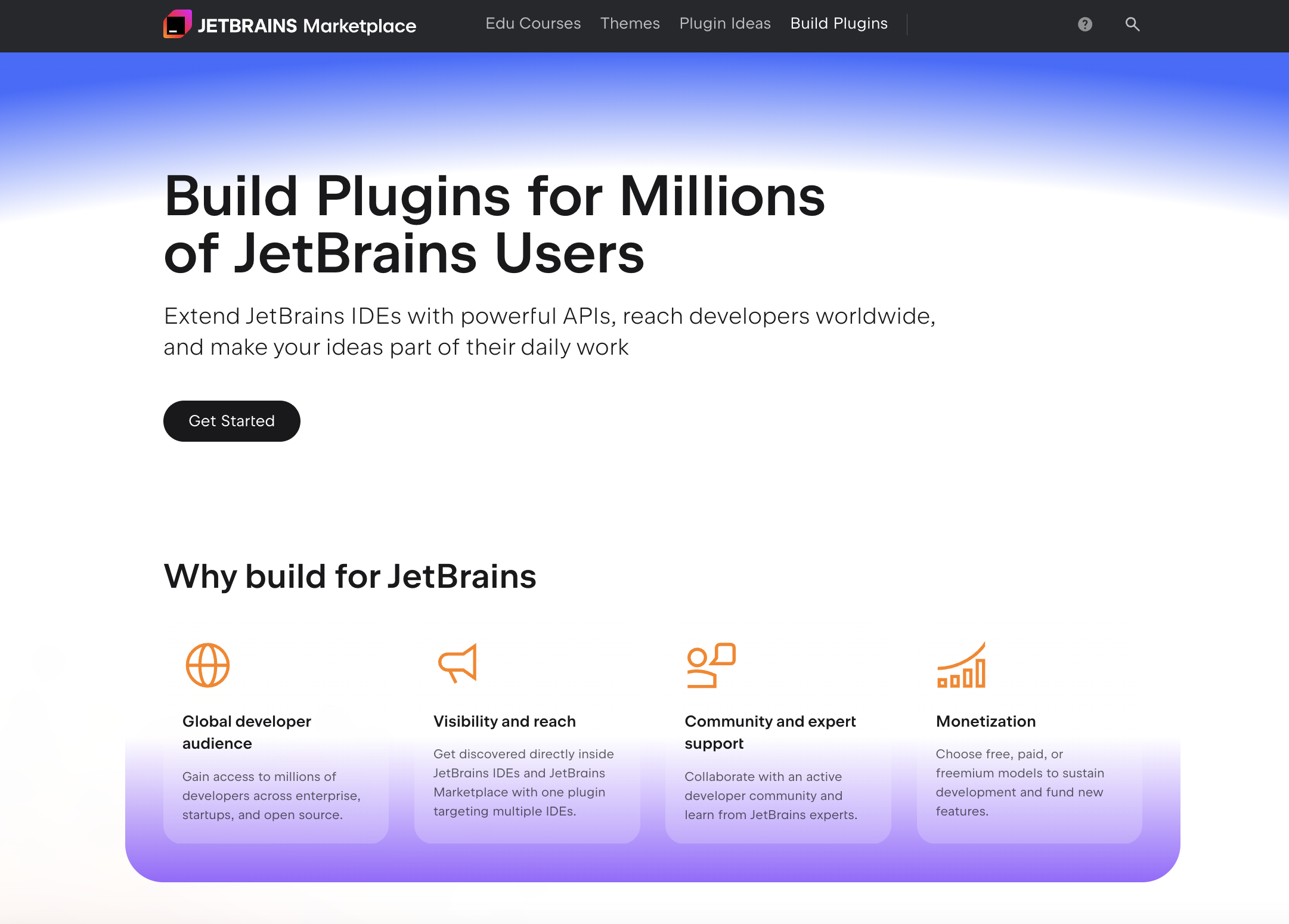The width and height of the screenshot is (1289, 924).
Task: Click the Why build for JetBrains heading
Action: (x=350, y=576)
